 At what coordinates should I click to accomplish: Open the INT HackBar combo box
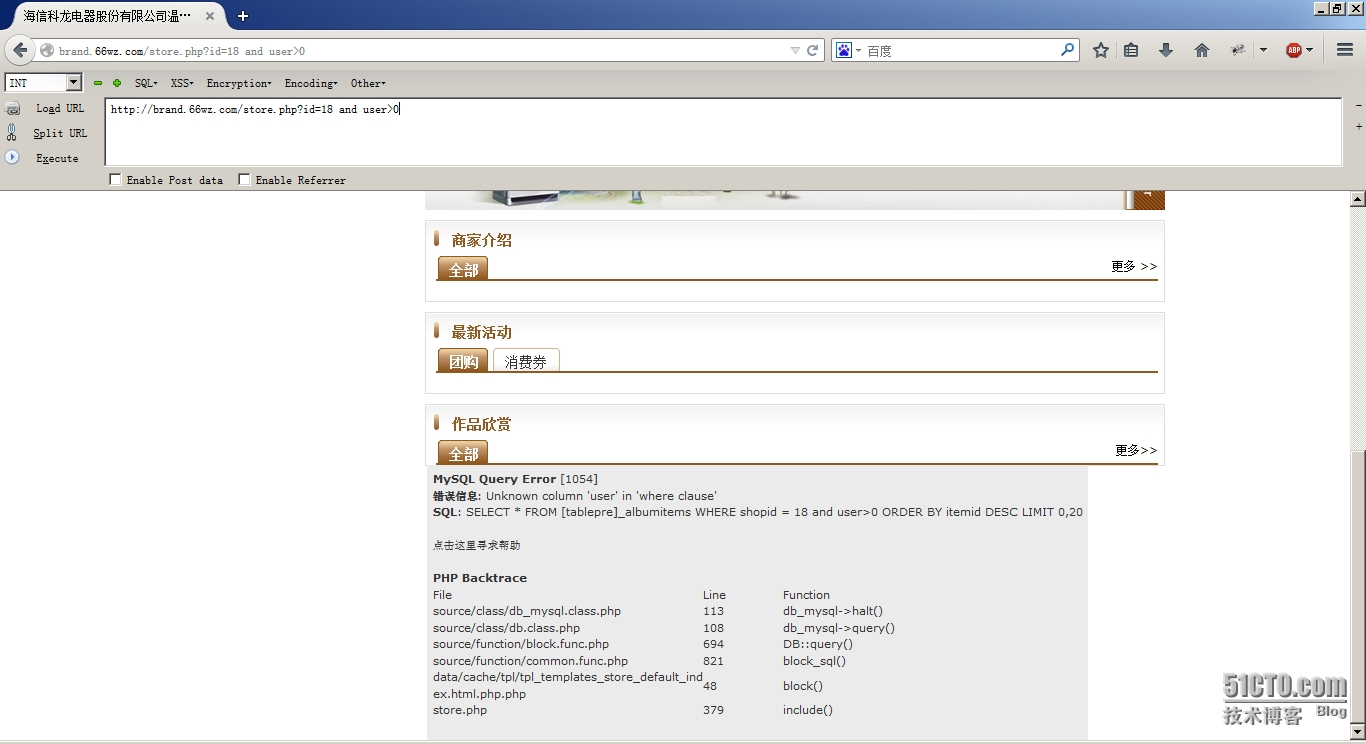43,83
